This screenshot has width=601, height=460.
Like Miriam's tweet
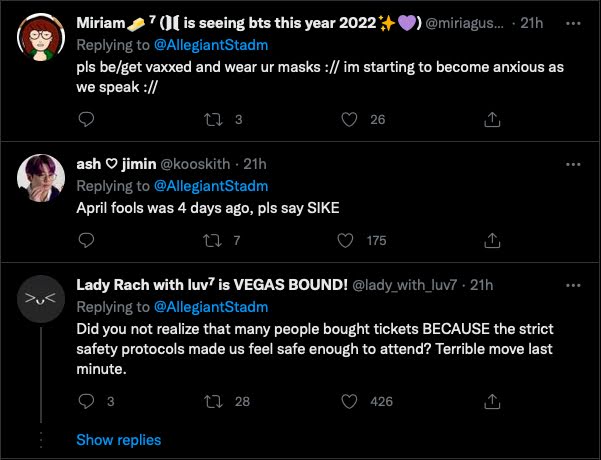tap(349, 120)
